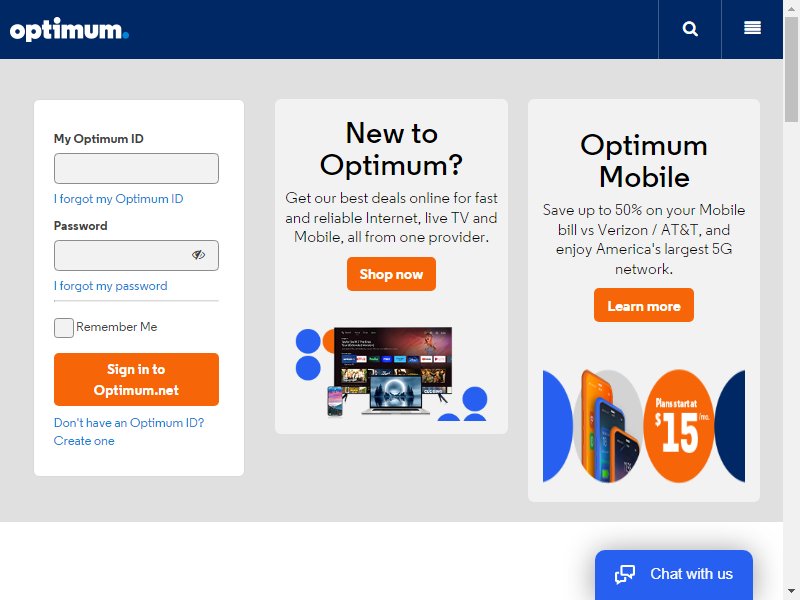Click the Learn more button
Screen dimensions: 800x600
pos(643,305)
